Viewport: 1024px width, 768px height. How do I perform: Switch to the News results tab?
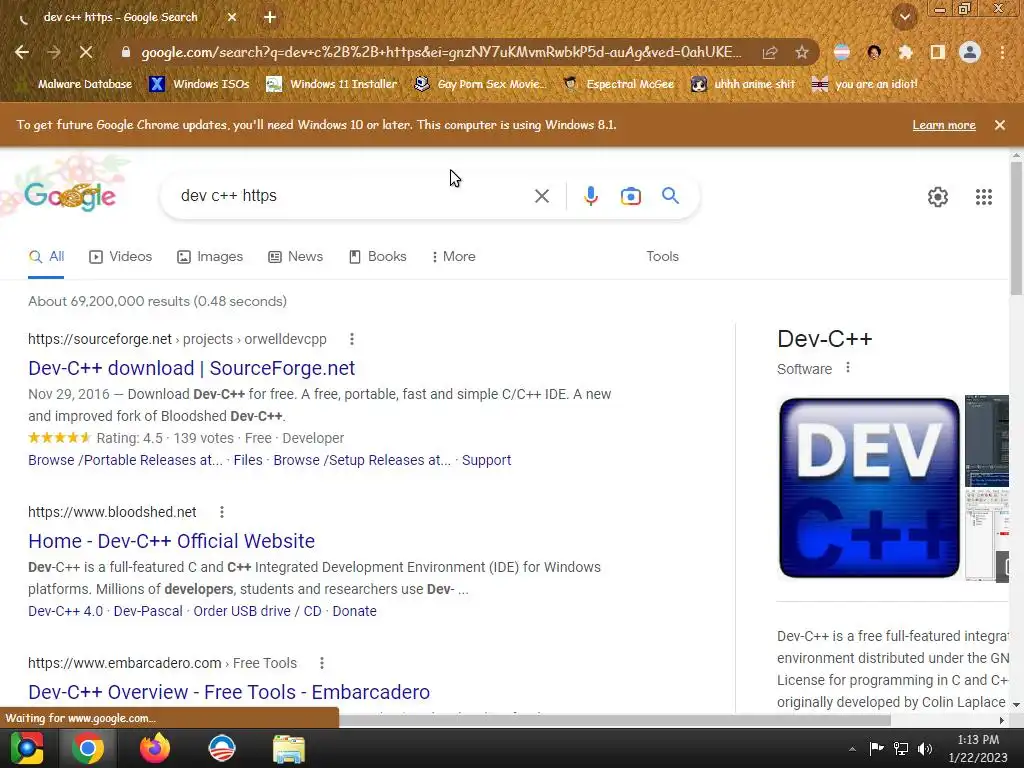click(x=296, y=257)
